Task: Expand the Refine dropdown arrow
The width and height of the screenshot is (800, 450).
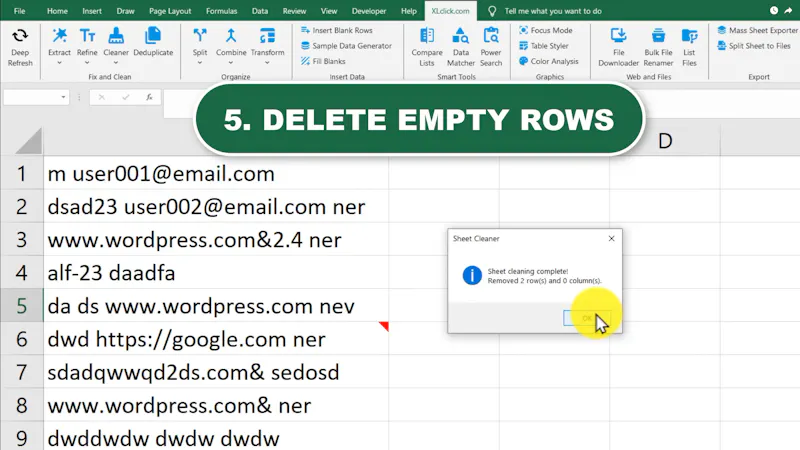Action: (x=87, y=63)
